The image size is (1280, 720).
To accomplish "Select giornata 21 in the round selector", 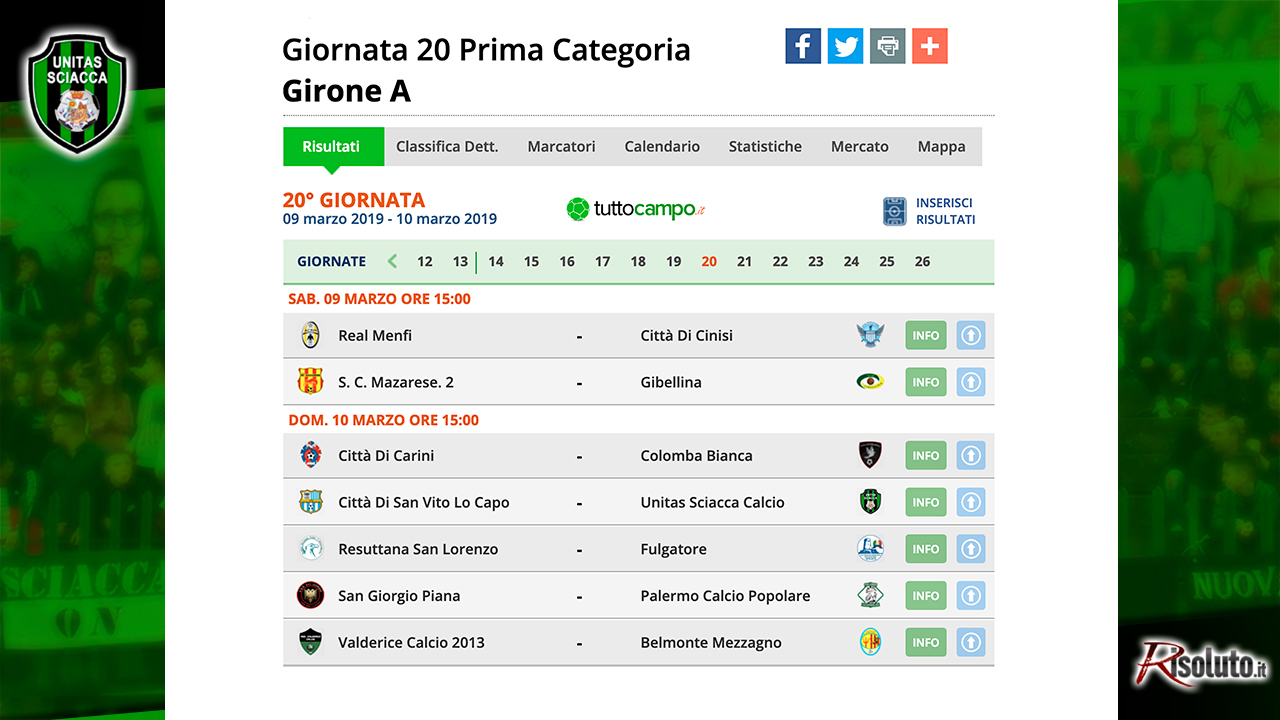I will coord(744,261).
